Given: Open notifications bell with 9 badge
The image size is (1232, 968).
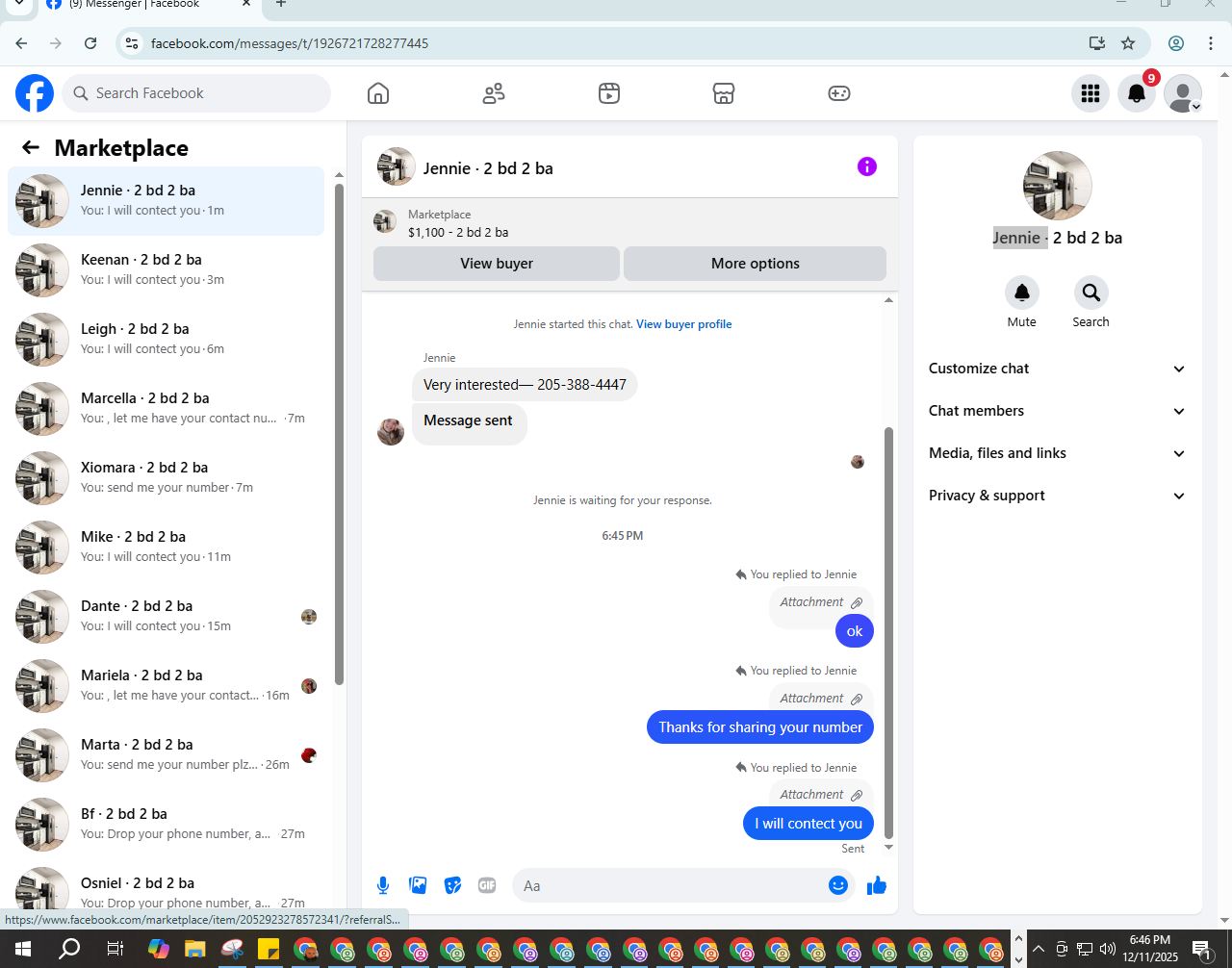Looking at the screenshot, I should click(x=1137, y=93).
